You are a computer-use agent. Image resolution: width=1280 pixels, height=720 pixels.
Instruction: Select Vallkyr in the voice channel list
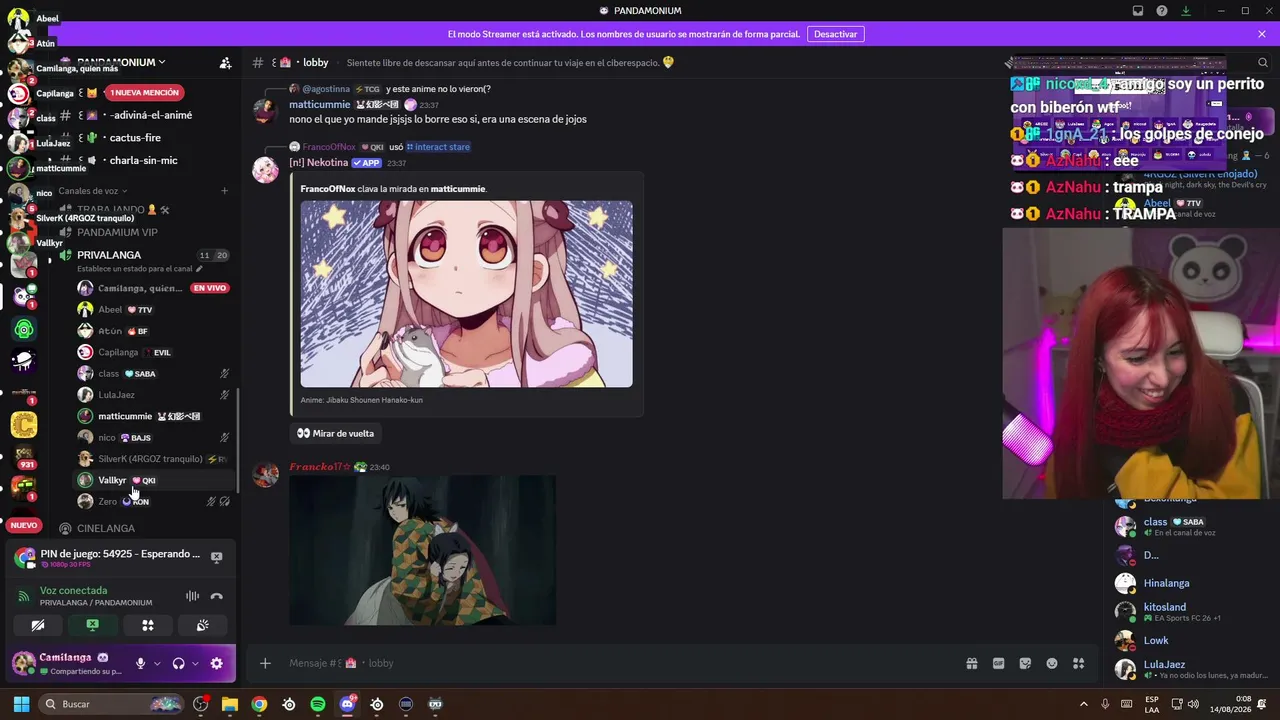coord(153,480)
